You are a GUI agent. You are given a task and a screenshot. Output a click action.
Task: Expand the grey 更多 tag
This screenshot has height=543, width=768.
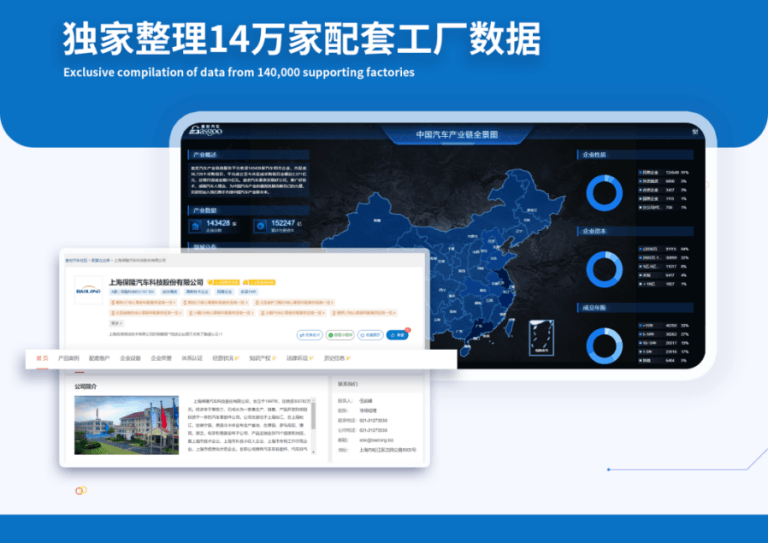pyautogui.click(x=116, y=323)
